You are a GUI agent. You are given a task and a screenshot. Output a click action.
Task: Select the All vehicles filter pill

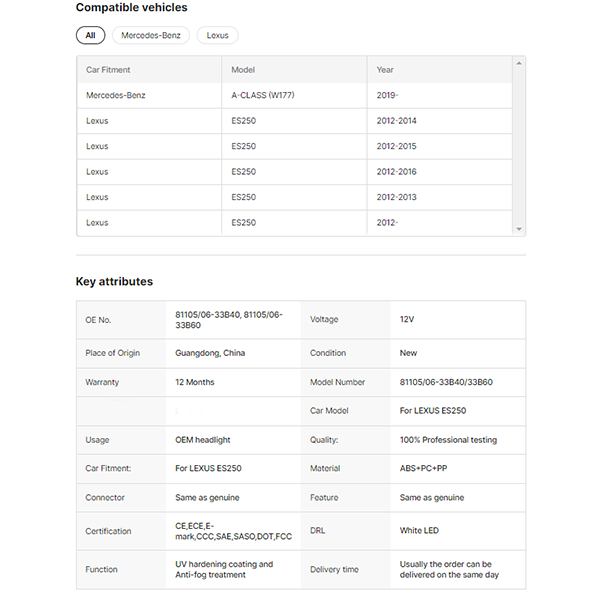coord(90,35)
